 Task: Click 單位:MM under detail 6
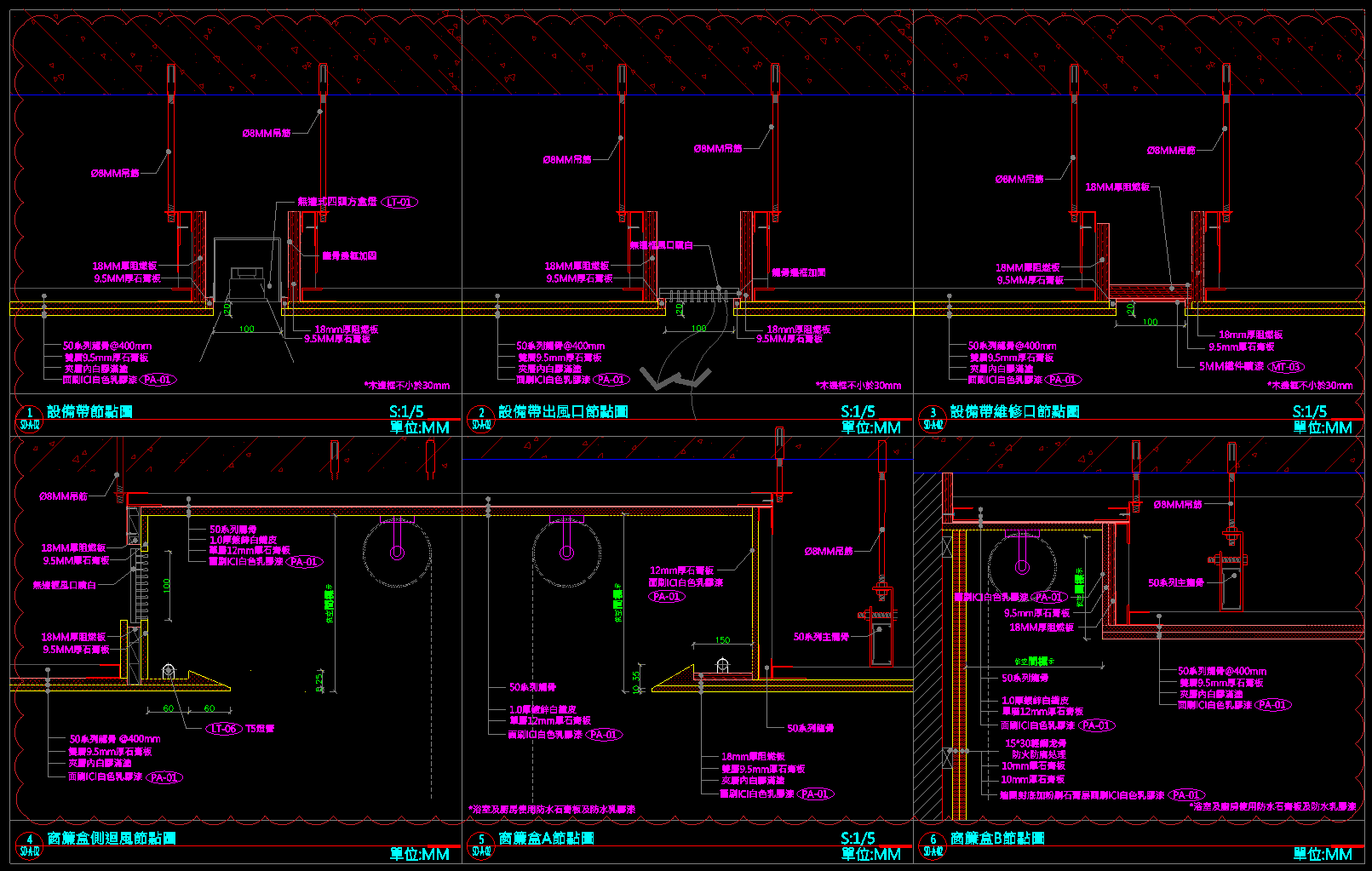1323,854
